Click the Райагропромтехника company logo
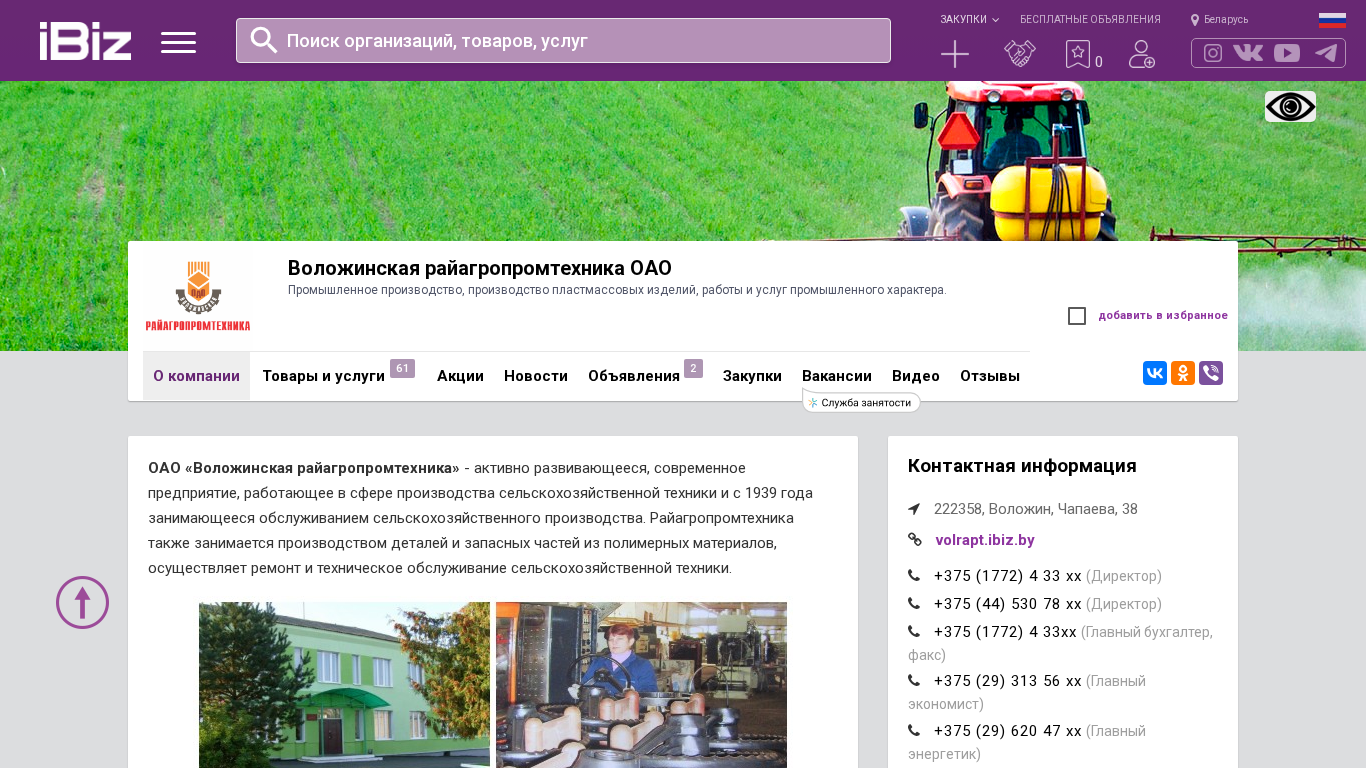This screenshot has width=1366, height=768. pos(198,296)
